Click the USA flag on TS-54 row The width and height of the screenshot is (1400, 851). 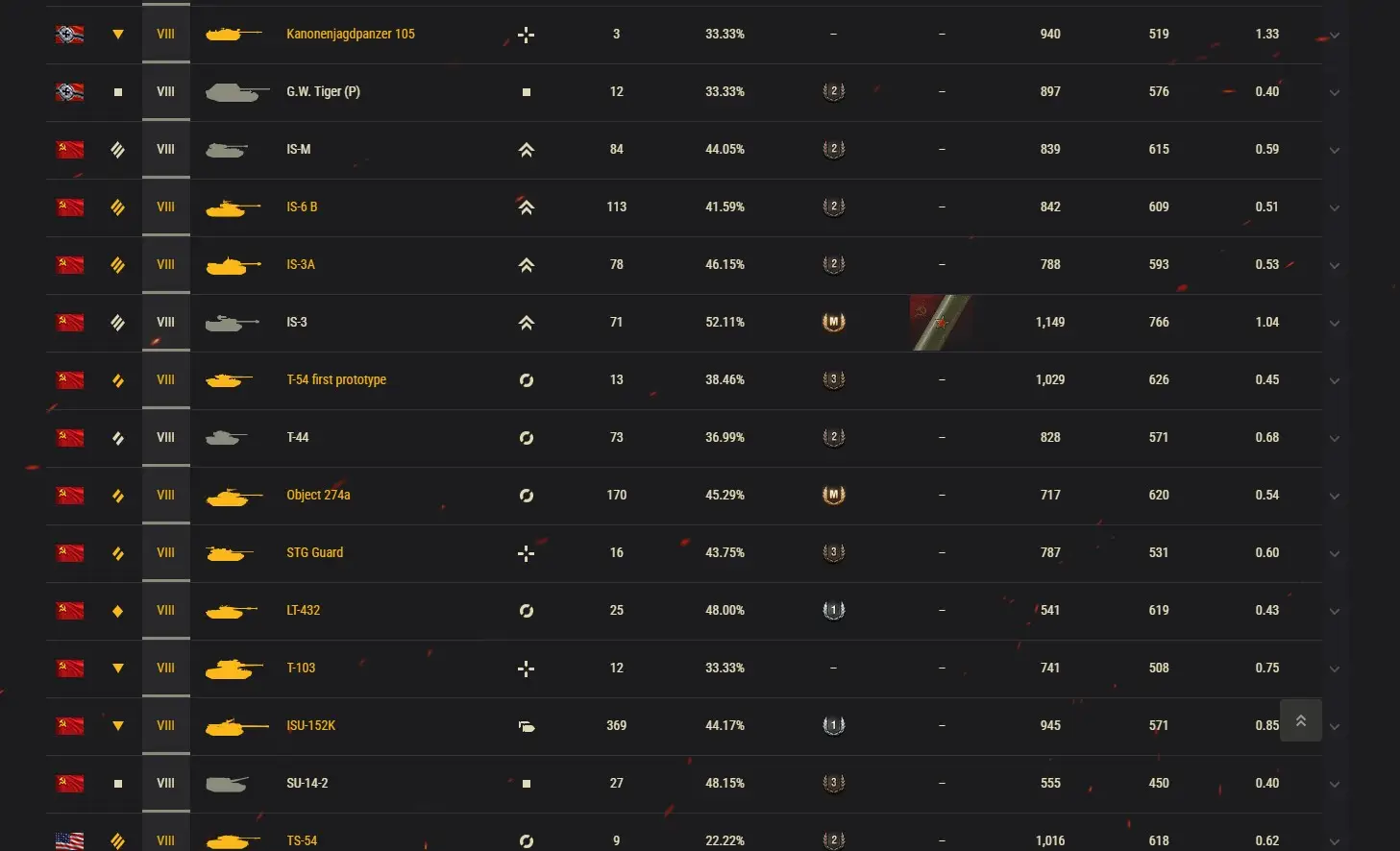70,840
